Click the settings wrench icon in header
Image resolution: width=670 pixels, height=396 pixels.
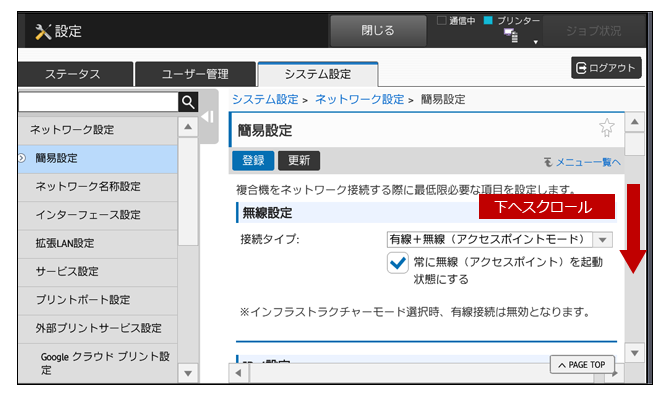[x=43, y=32]
